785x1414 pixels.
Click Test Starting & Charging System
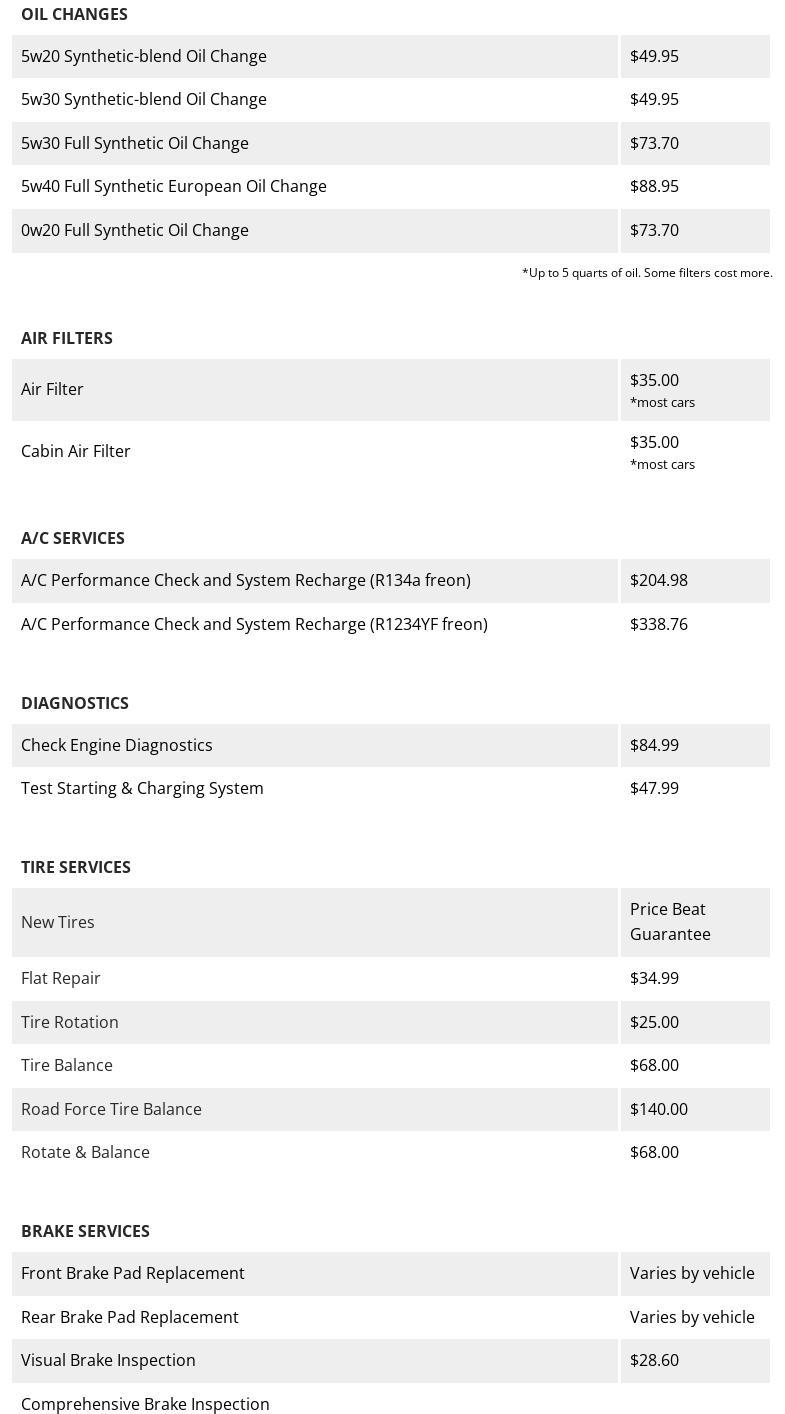click(x=142, y=789)
